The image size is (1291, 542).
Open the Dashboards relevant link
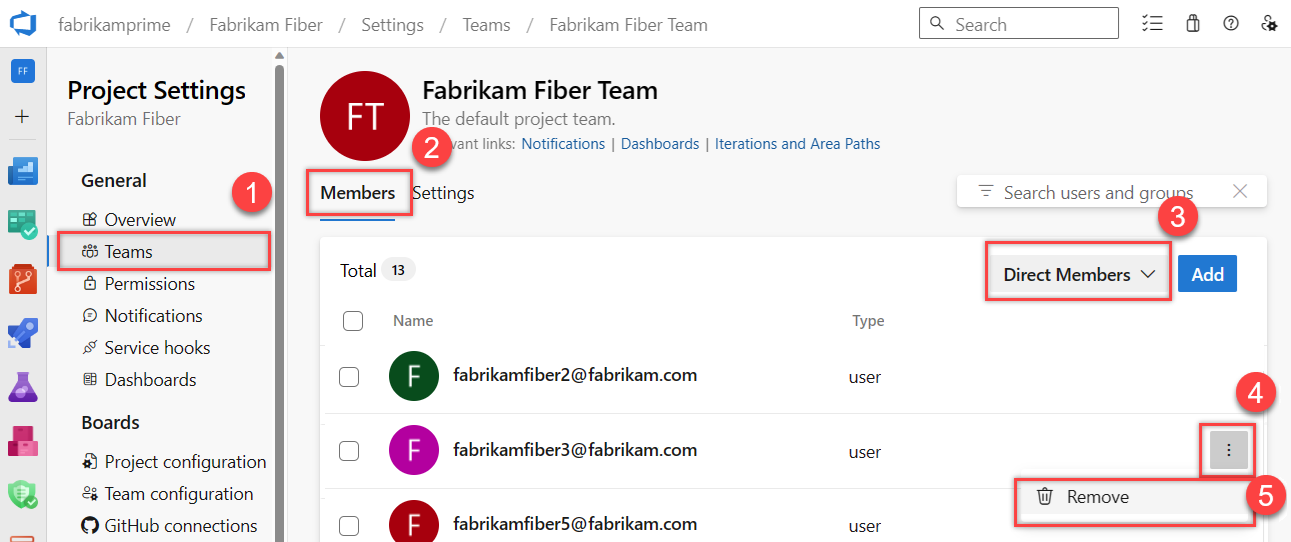coord(660,144)
